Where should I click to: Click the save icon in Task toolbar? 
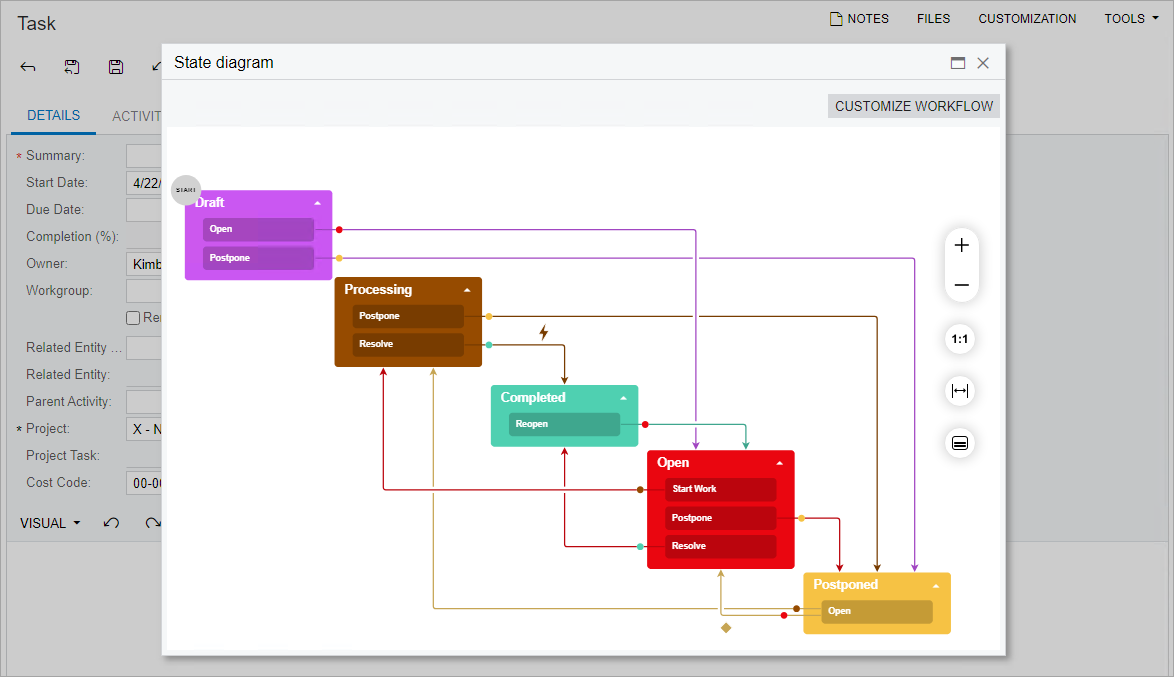tap(116, 67)
